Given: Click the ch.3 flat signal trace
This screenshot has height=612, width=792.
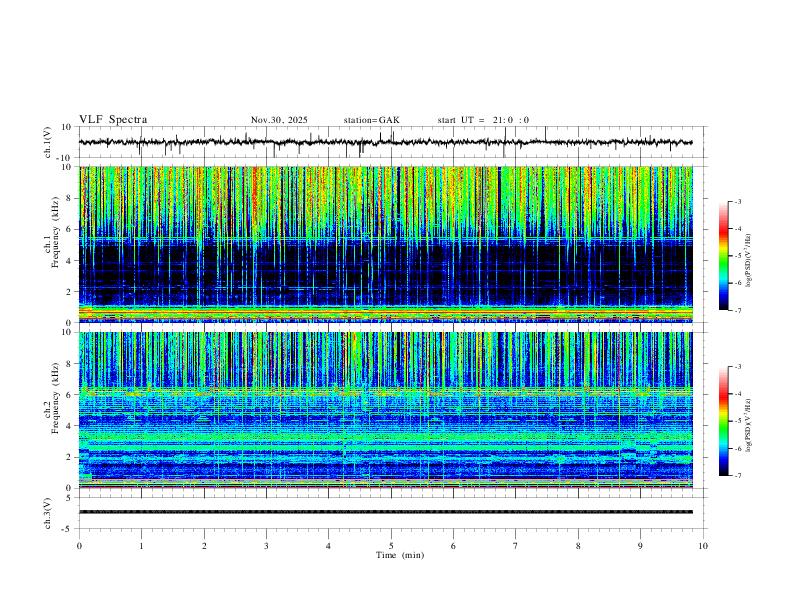Looking at the screenshot, I should point(386,512).
